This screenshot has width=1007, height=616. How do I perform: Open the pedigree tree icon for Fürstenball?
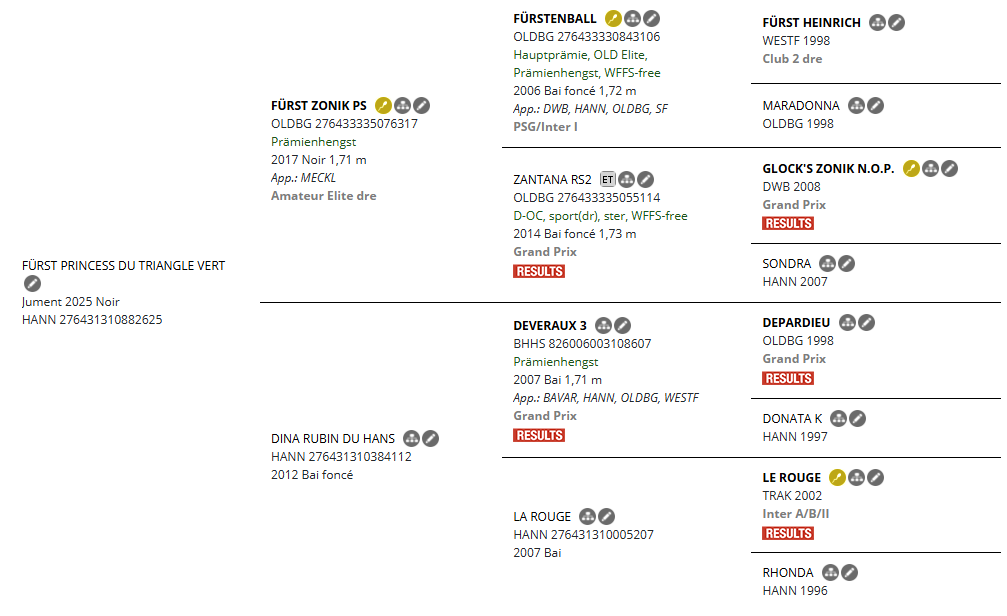pos(633,18)
